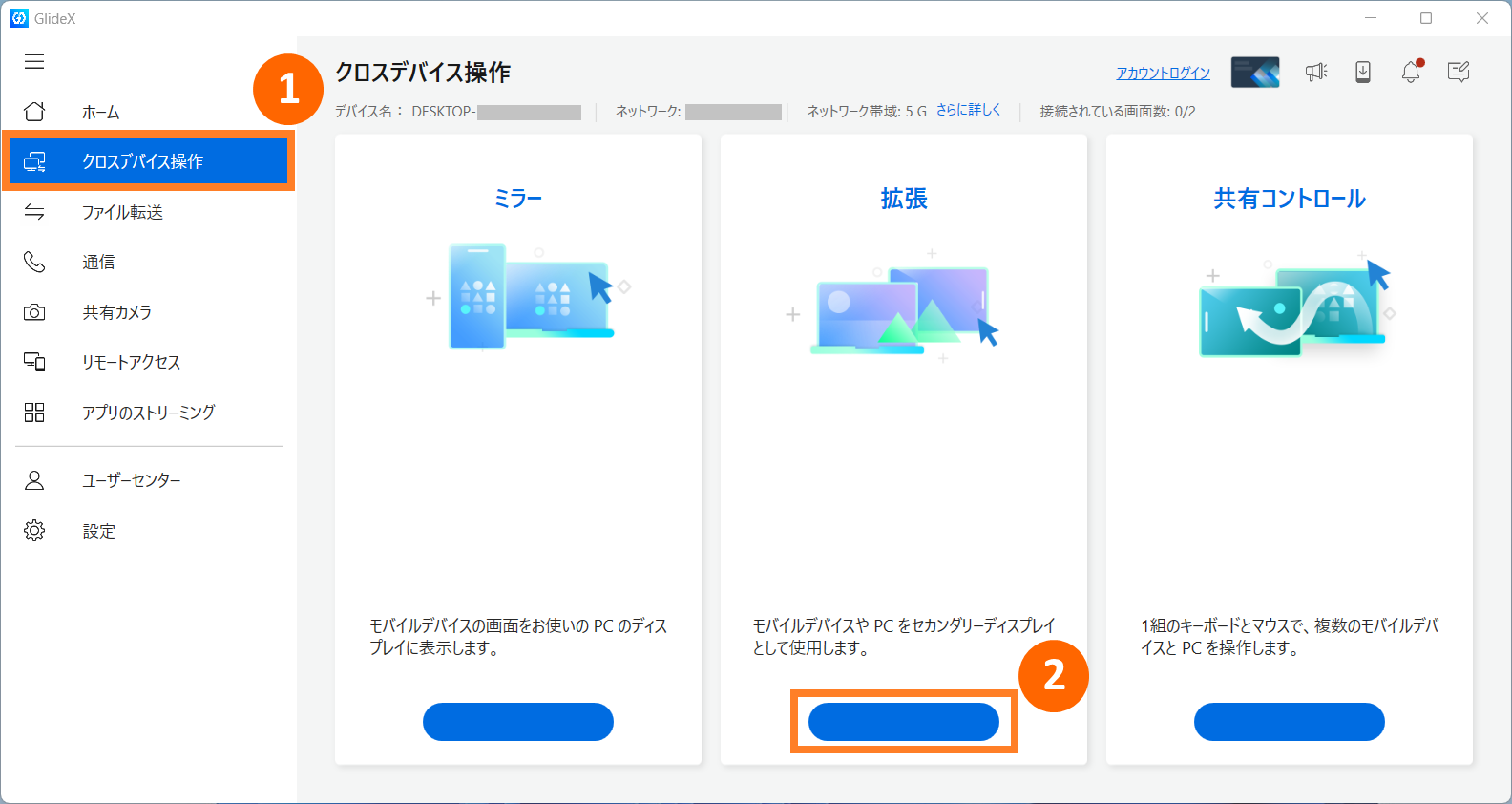Open アプリのストリーミング section

[148, 413]
